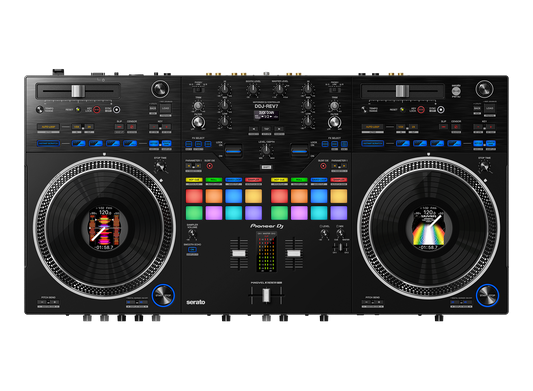Toggle the left deck red KEY LOCK button
533x391 pixels.
click(x=97, y=109)
